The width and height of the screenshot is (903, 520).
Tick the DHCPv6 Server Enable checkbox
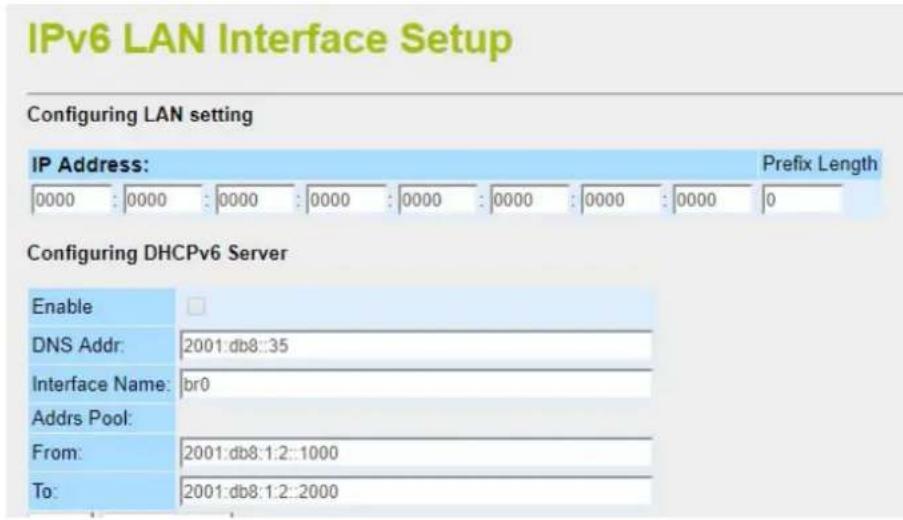(196, 306)
